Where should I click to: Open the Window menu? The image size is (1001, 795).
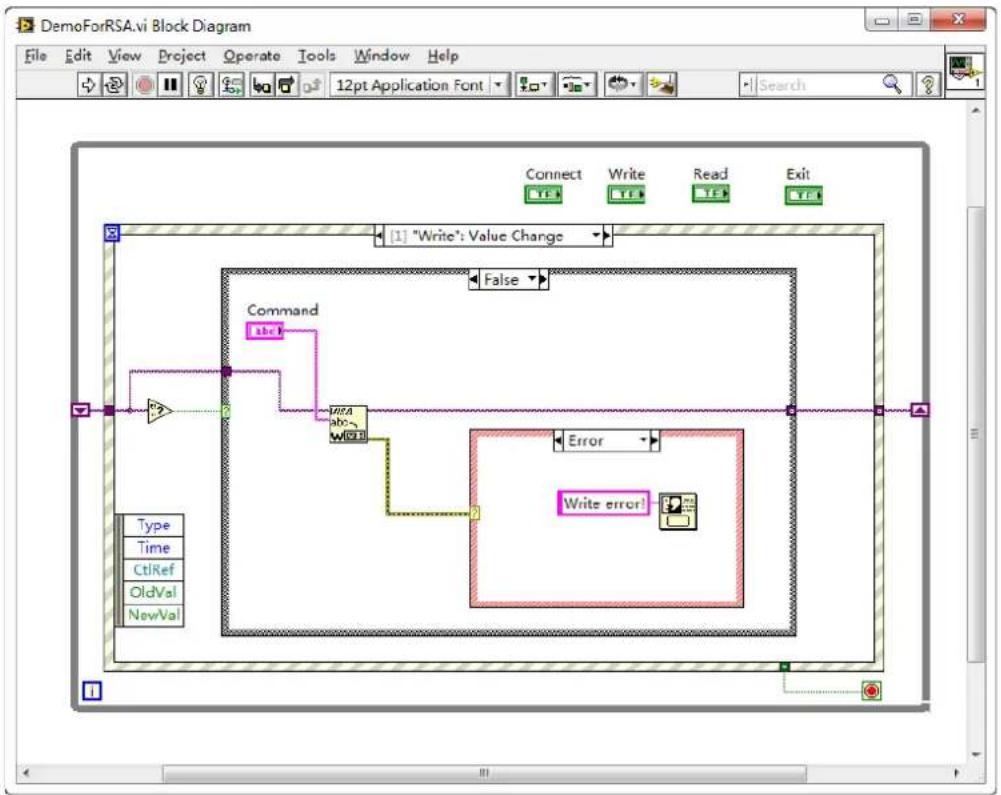(382, 56)
